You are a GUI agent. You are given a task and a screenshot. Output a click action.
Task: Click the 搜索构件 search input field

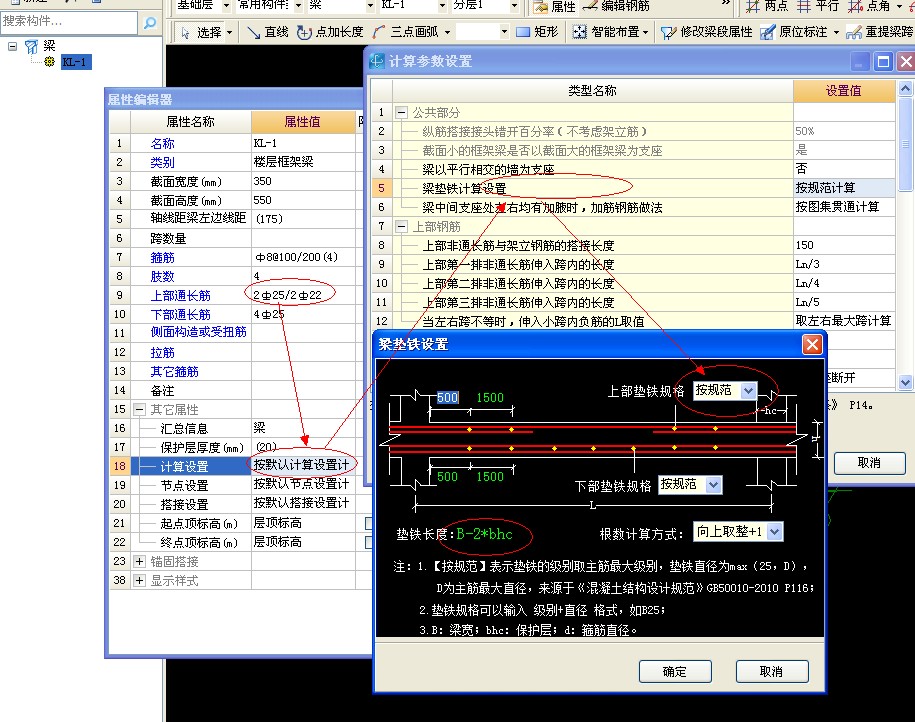click(x=69, y=22)
